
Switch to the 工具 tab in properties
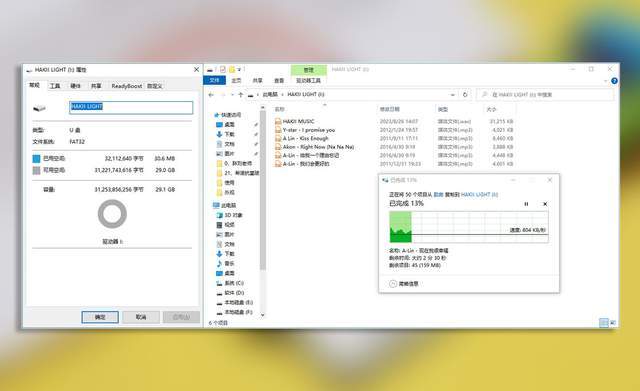[x=55, y=86]
